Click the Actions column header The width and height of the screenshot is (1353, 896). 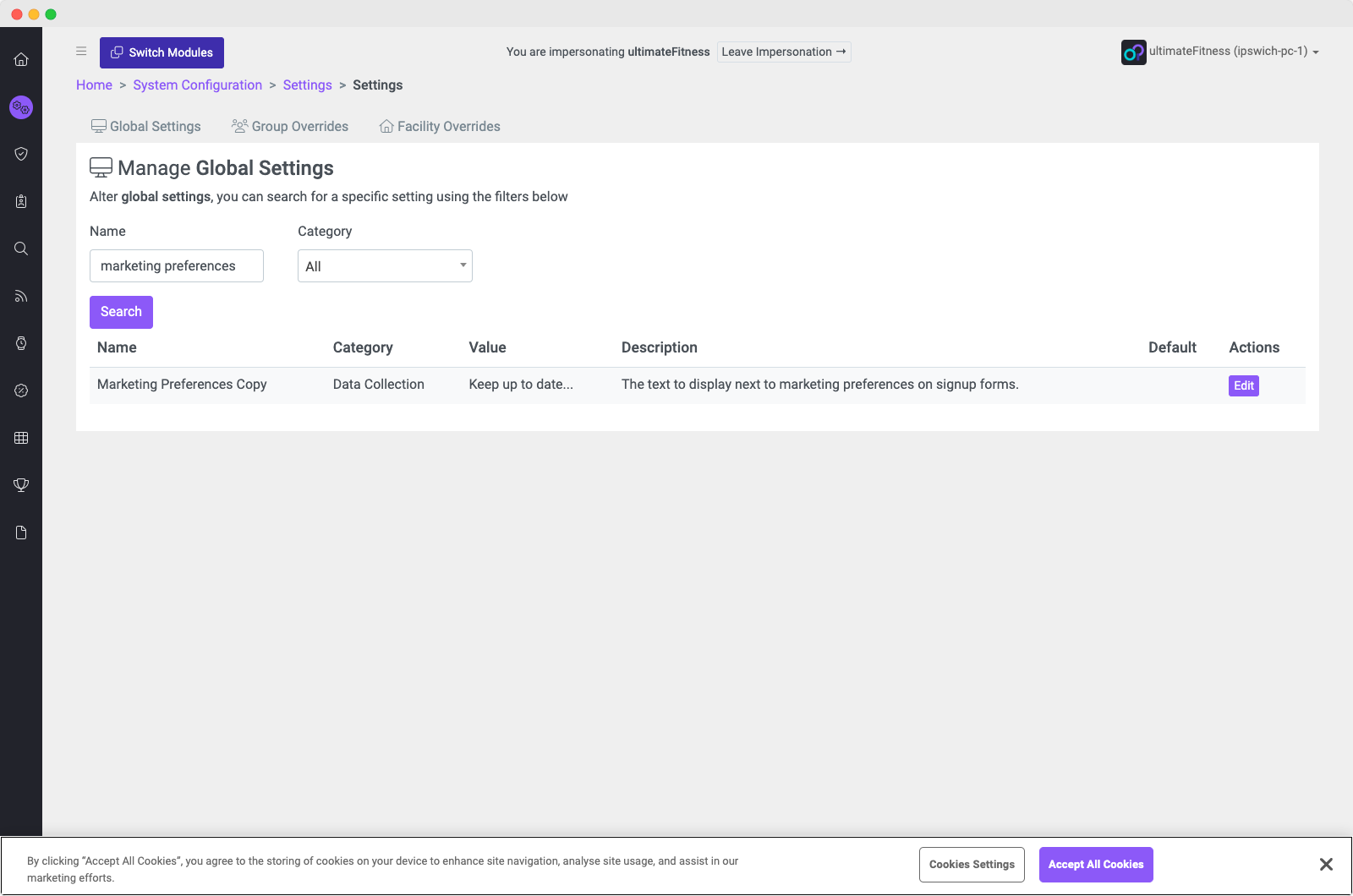[1254, 347]
